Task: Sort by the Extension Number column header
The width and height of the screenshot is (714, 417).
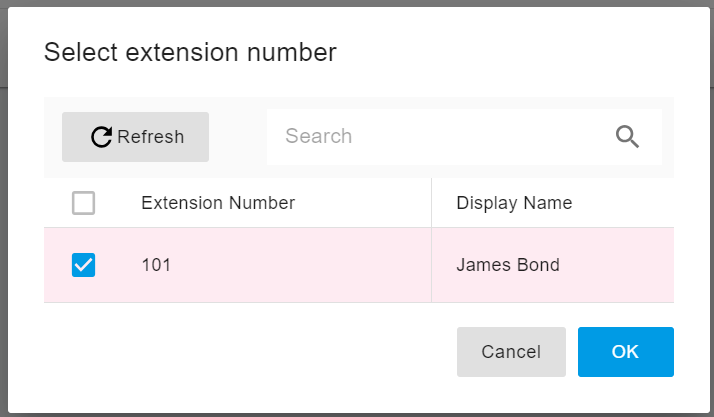Action: [x=218, y=203]
